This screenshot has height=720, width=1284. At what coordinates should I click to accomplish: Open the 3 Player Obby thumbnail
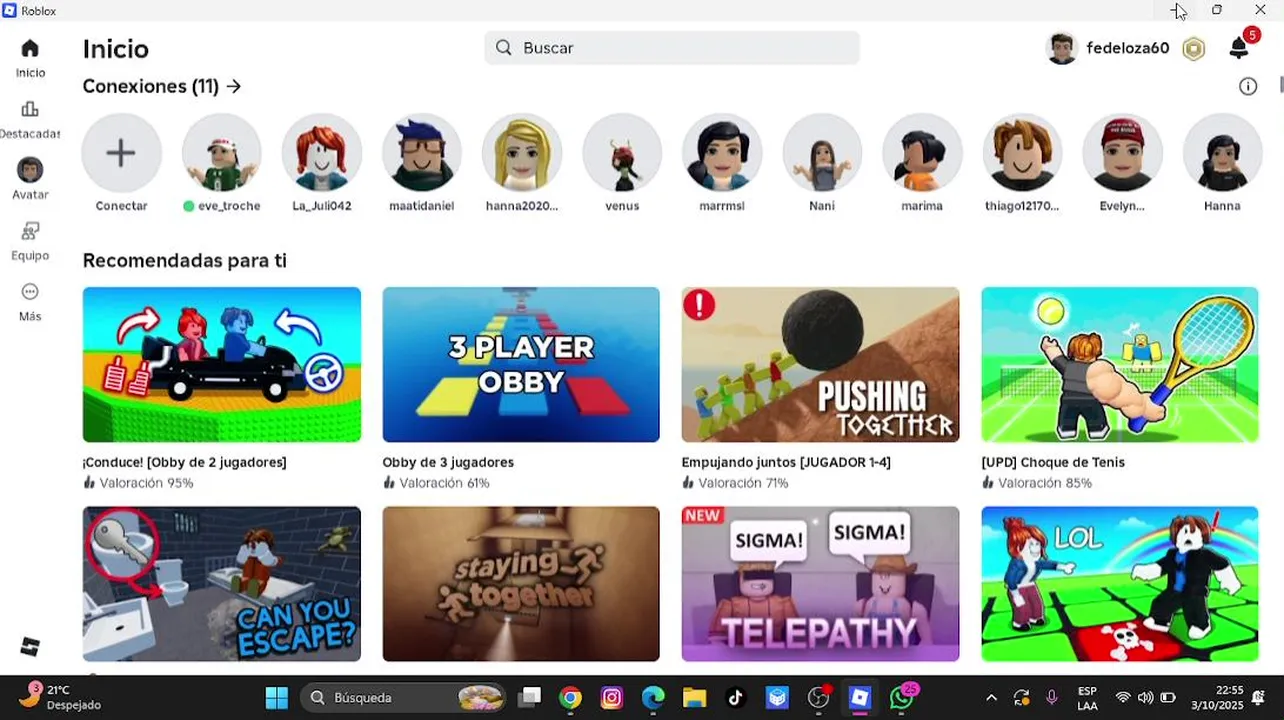click(x=521, y=364)
